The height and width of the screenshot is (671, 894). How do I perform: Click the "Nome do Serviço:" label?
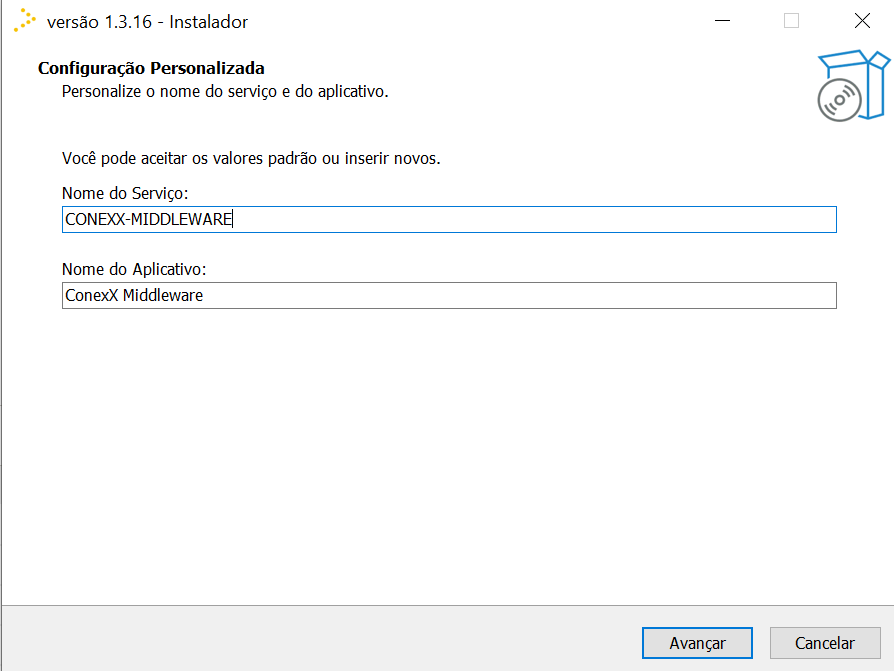click(125, 192)
